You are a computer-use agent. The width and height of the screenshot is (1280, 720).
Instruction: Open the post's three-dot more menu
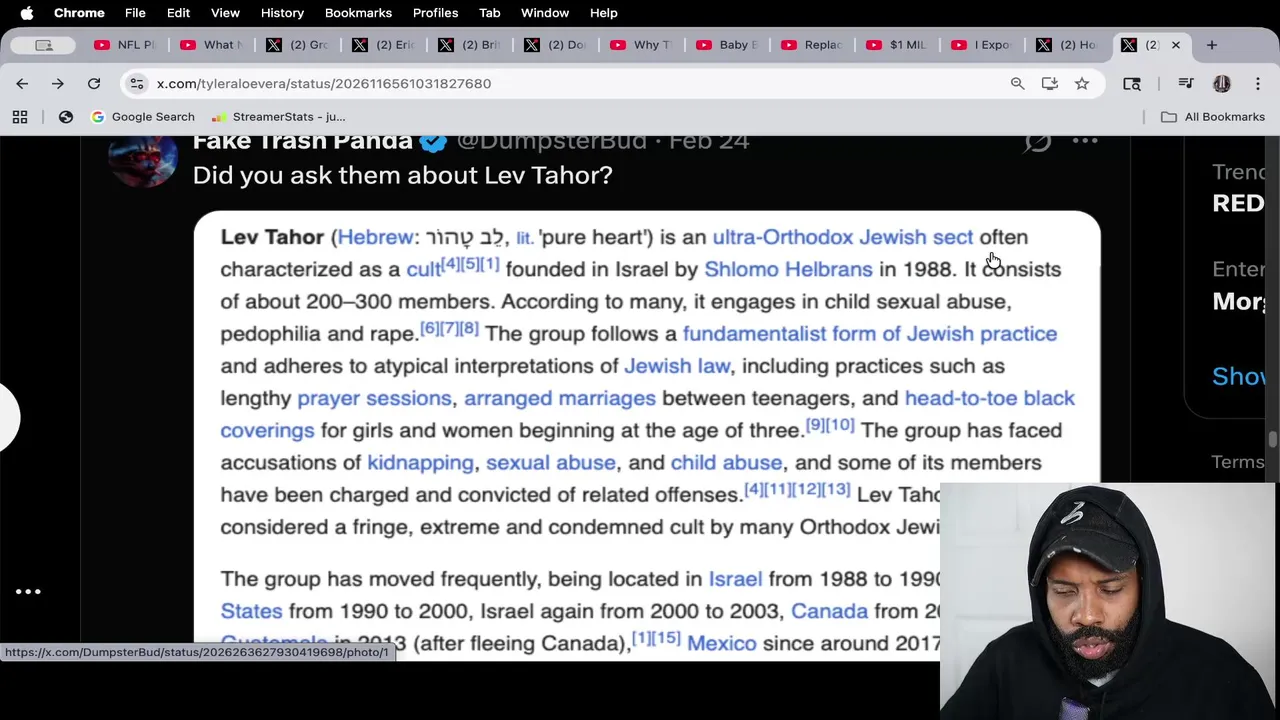click(1085, 141)
